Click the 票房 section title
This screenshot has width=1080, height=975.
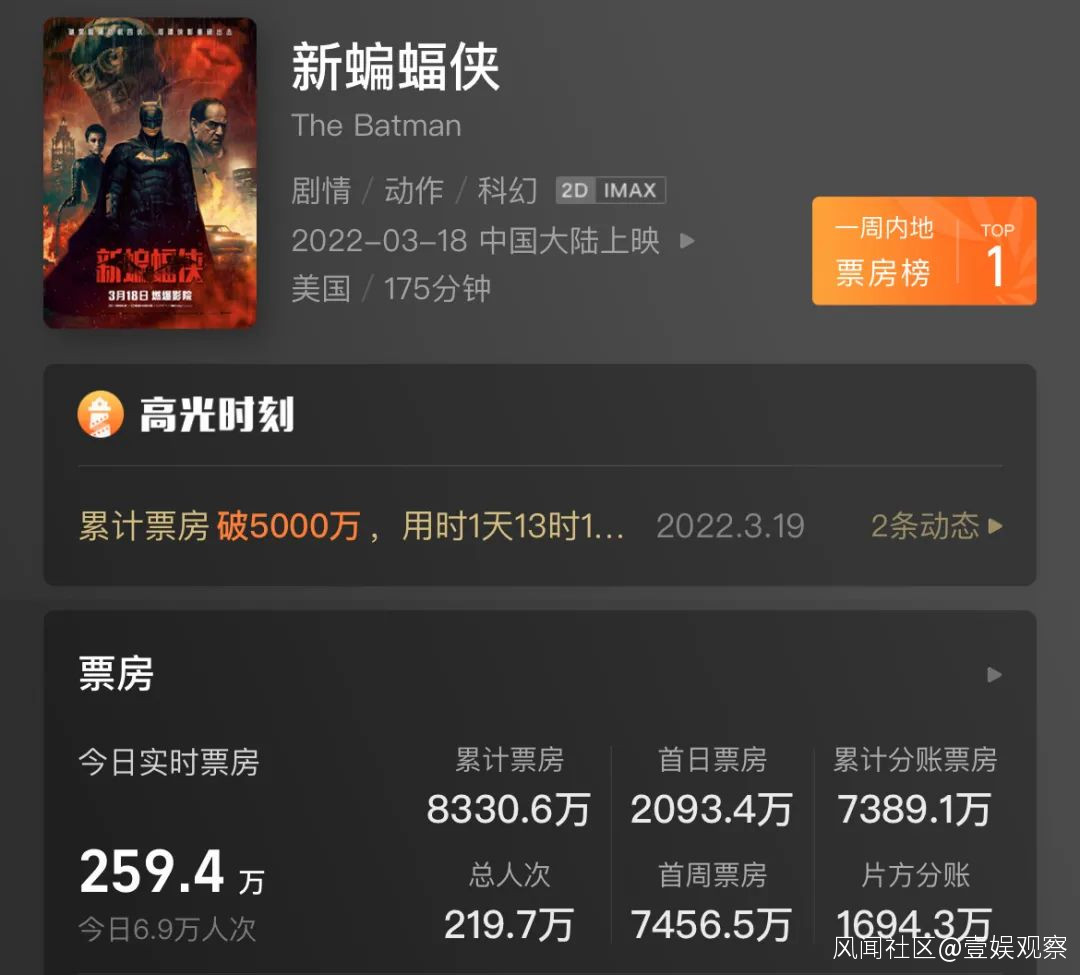point(116,673)
